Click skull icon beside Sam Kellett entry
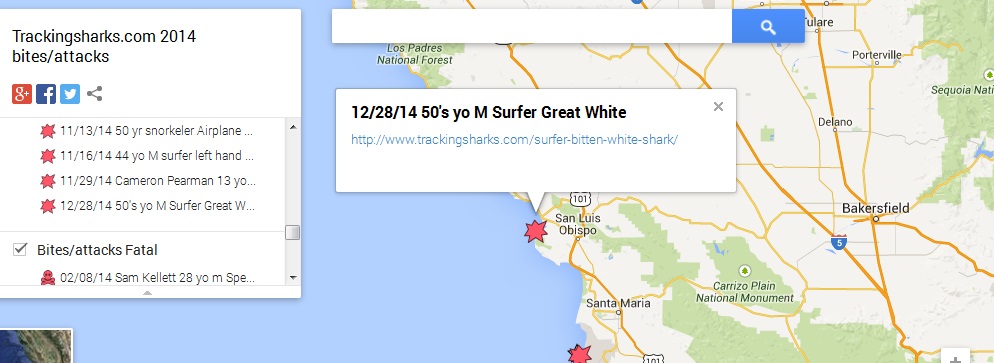Image resolution: width=994 pixels, height=363 pixels. [48, 277]
